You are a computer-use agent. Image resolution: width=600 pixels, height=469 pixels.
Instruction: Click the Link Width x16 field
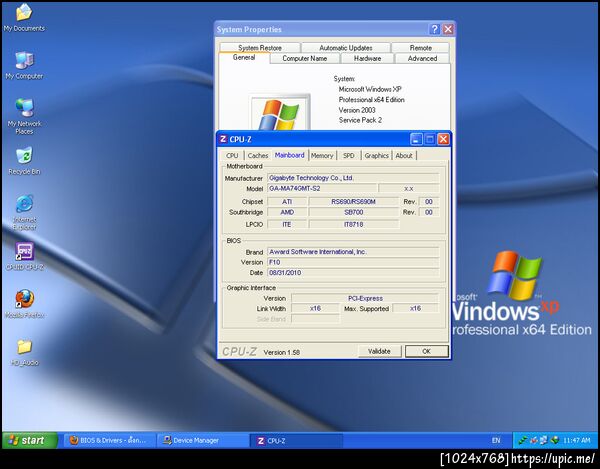point(315,308)
